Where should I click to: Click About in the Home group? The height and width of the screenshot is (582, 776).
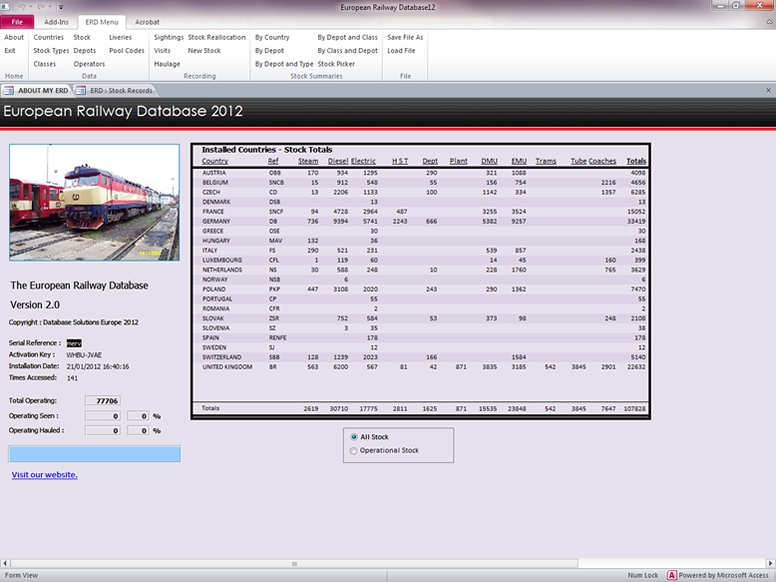[x=14, y=37]
